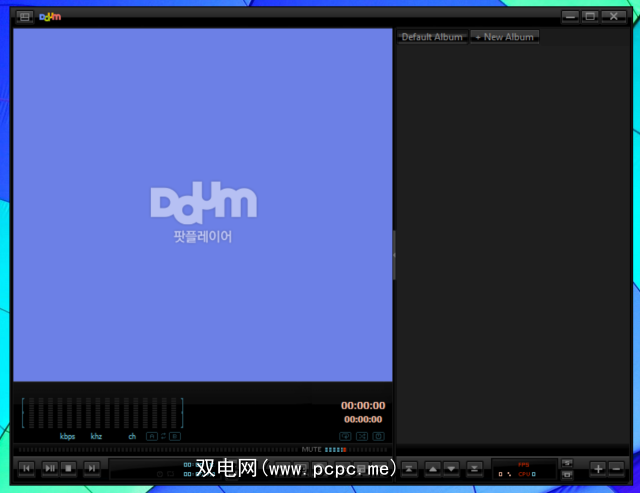Toggle the shuffle icon near timer
The image size is (640, 493).
[x=362, y=436]
